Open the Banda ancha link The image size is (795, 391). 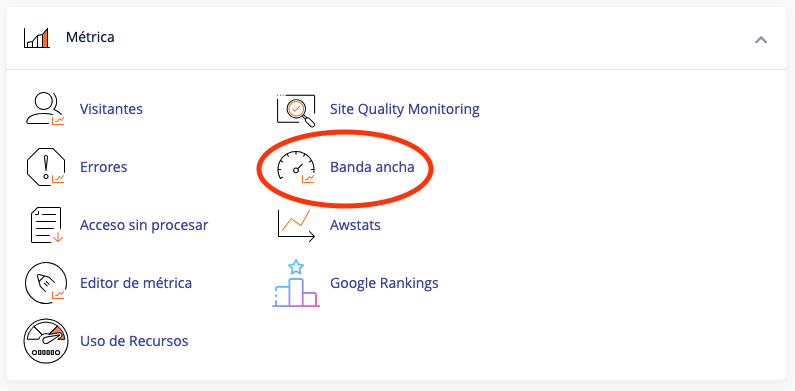372,167
